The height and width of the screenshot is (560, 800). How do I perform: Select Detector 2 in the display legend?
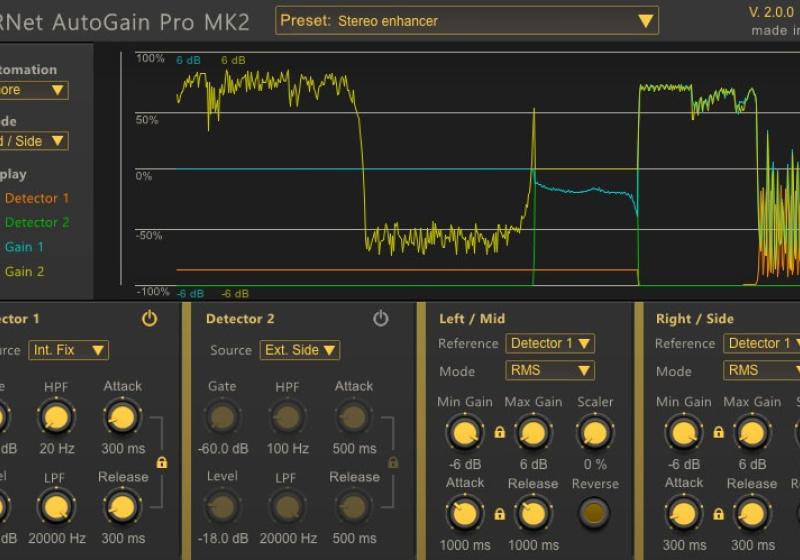pyautogui.click(x=37, y=223)
